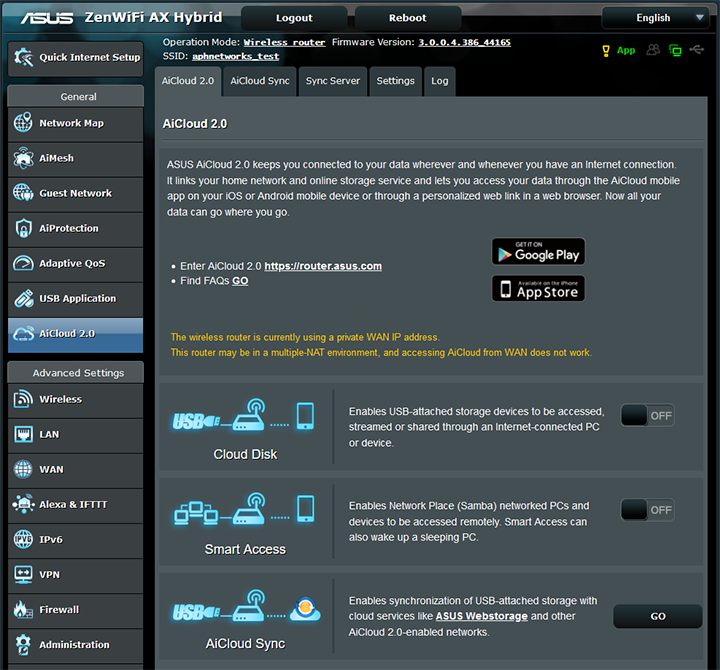
Task: Select the Log tab
Action: click(440, 81)
